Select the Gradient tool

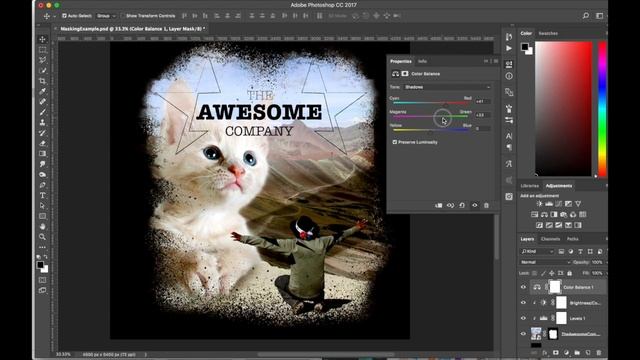pos(42,154)
